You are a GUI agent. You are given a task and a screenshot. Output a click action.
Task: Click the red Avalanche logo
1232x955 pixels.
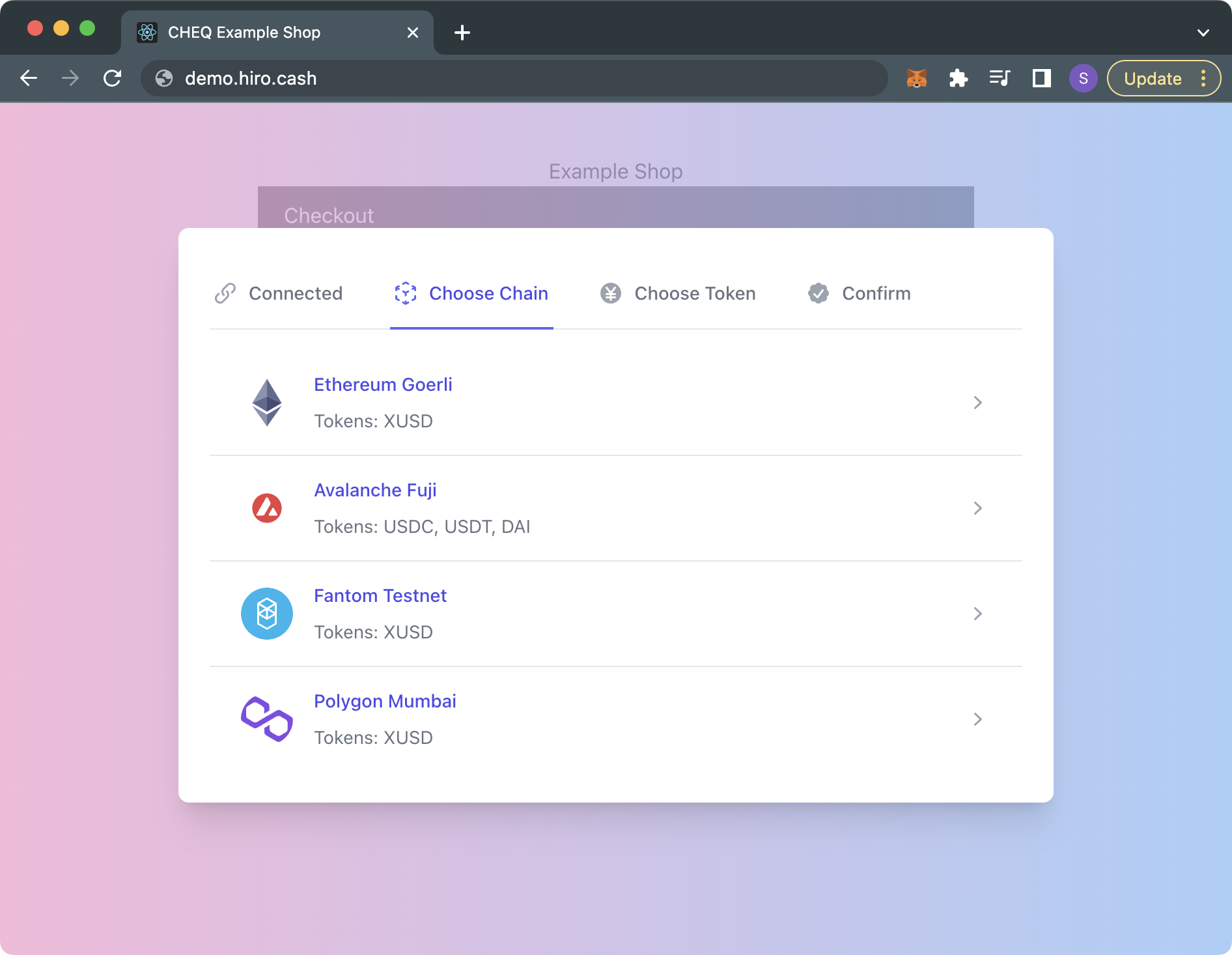pyautogui.click(x=267, y=508)
